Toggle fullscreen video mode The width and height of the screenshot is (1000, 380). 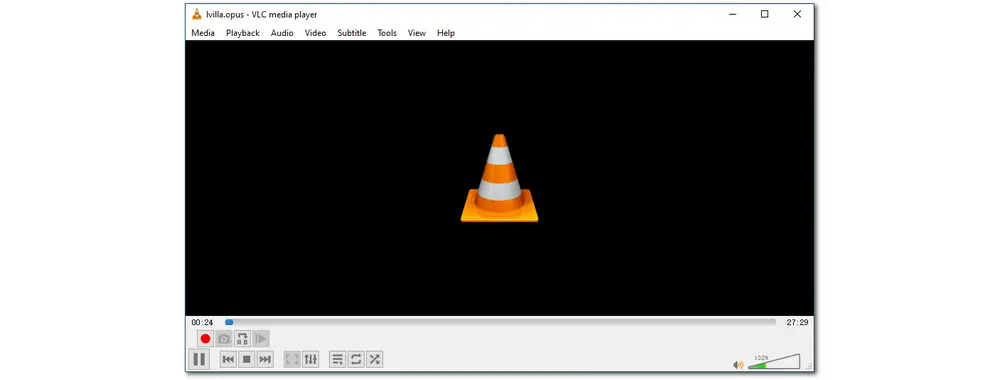coord(292,360)
